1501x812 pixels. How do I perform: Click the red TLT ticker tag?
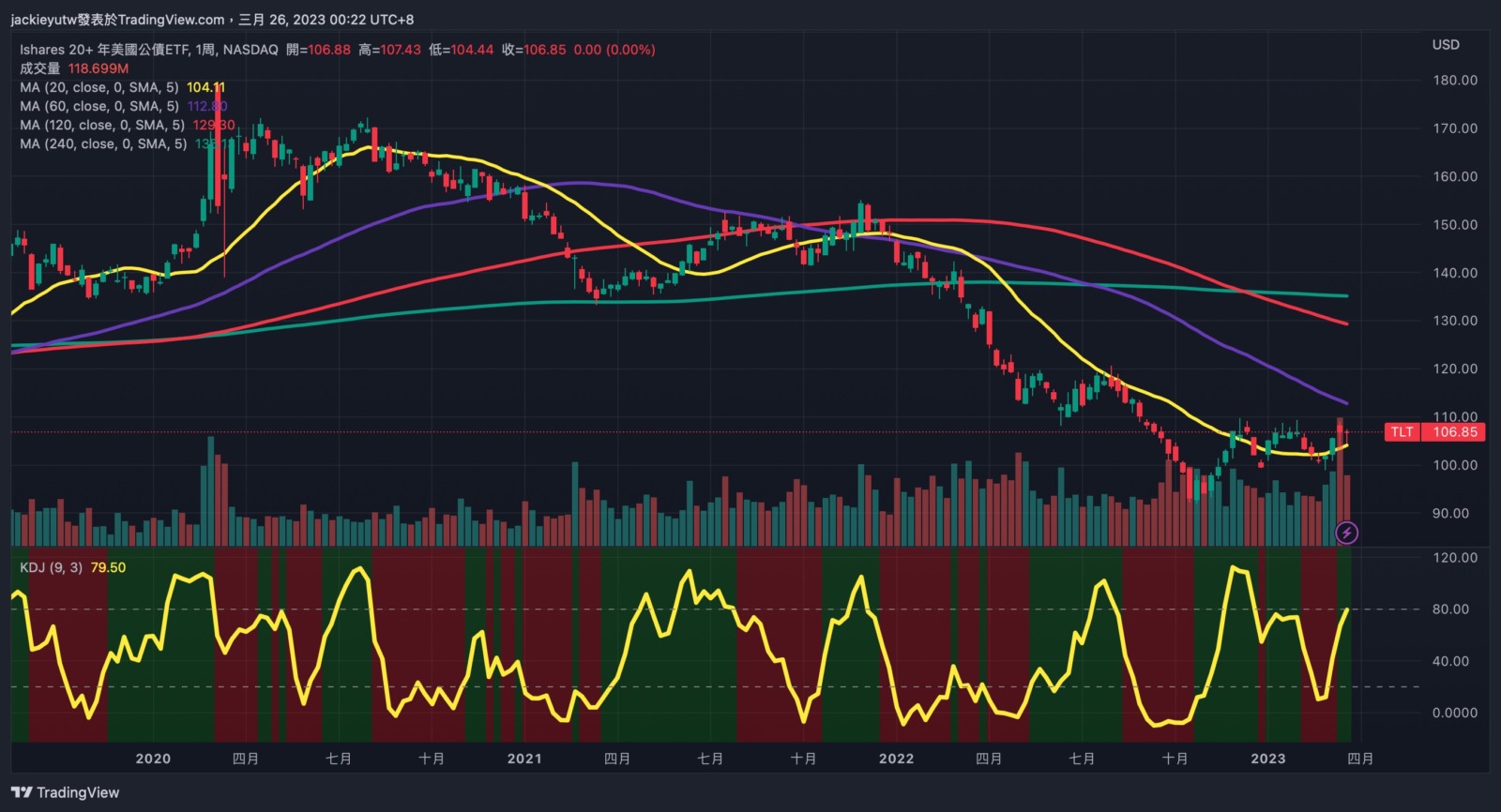(x=1402, y=432)
